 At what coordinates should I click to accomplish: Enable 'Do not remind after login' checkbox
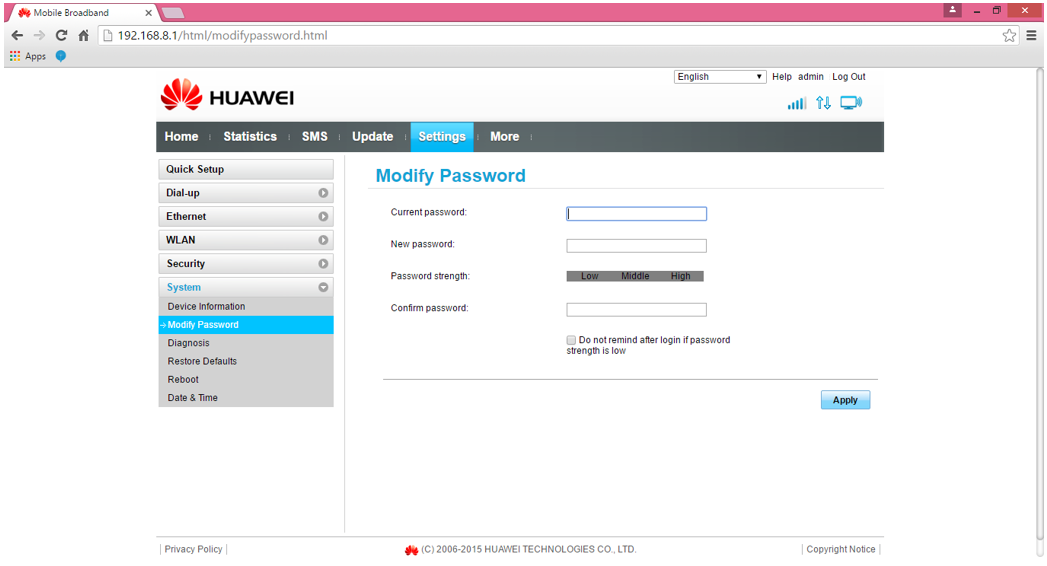pyautogui.click(x=572, y=340)
